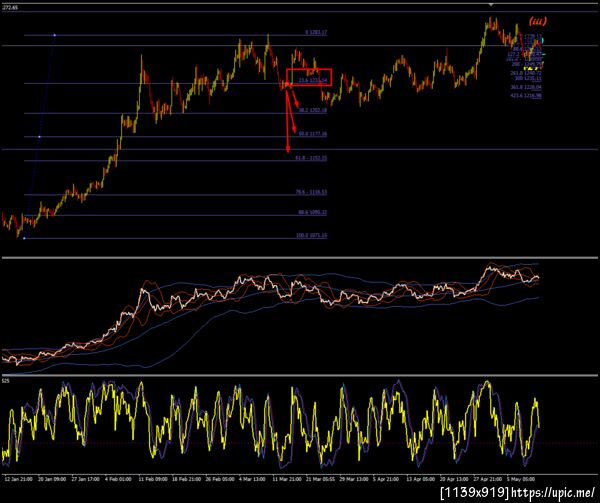Click the Fibonacci upper anchor point dot
600x503 pixels.
[x=54, y=35]
